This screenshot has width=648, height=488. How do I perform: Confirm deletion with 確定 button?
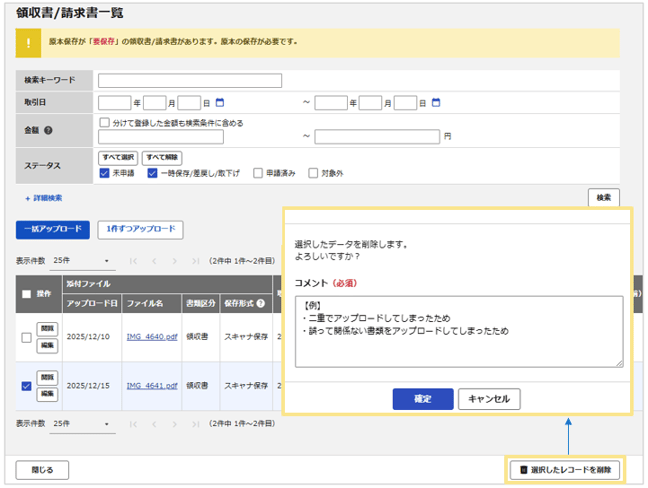(x=423, y=399)
